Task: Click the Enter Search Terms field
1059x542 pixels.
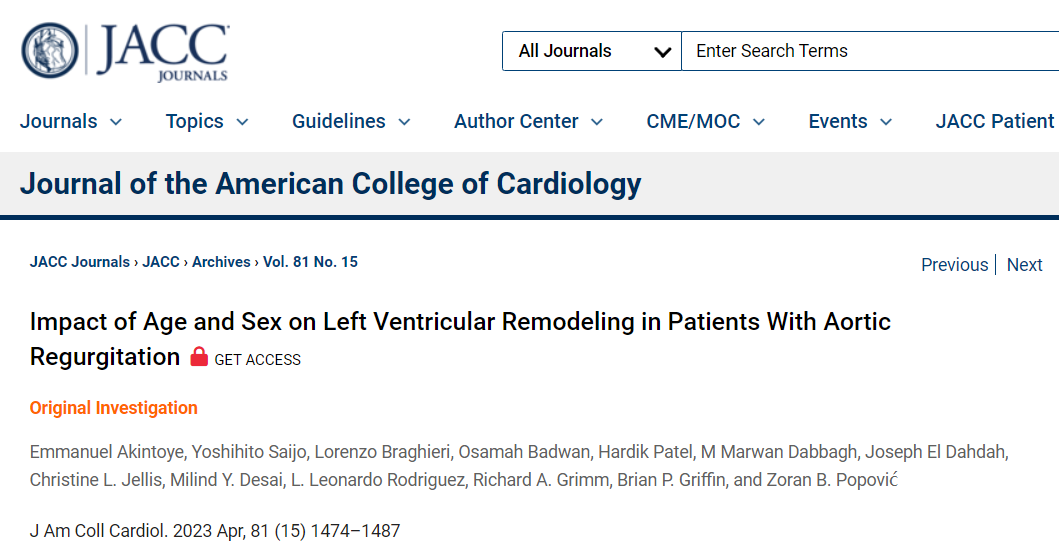Action: point(870,51)
